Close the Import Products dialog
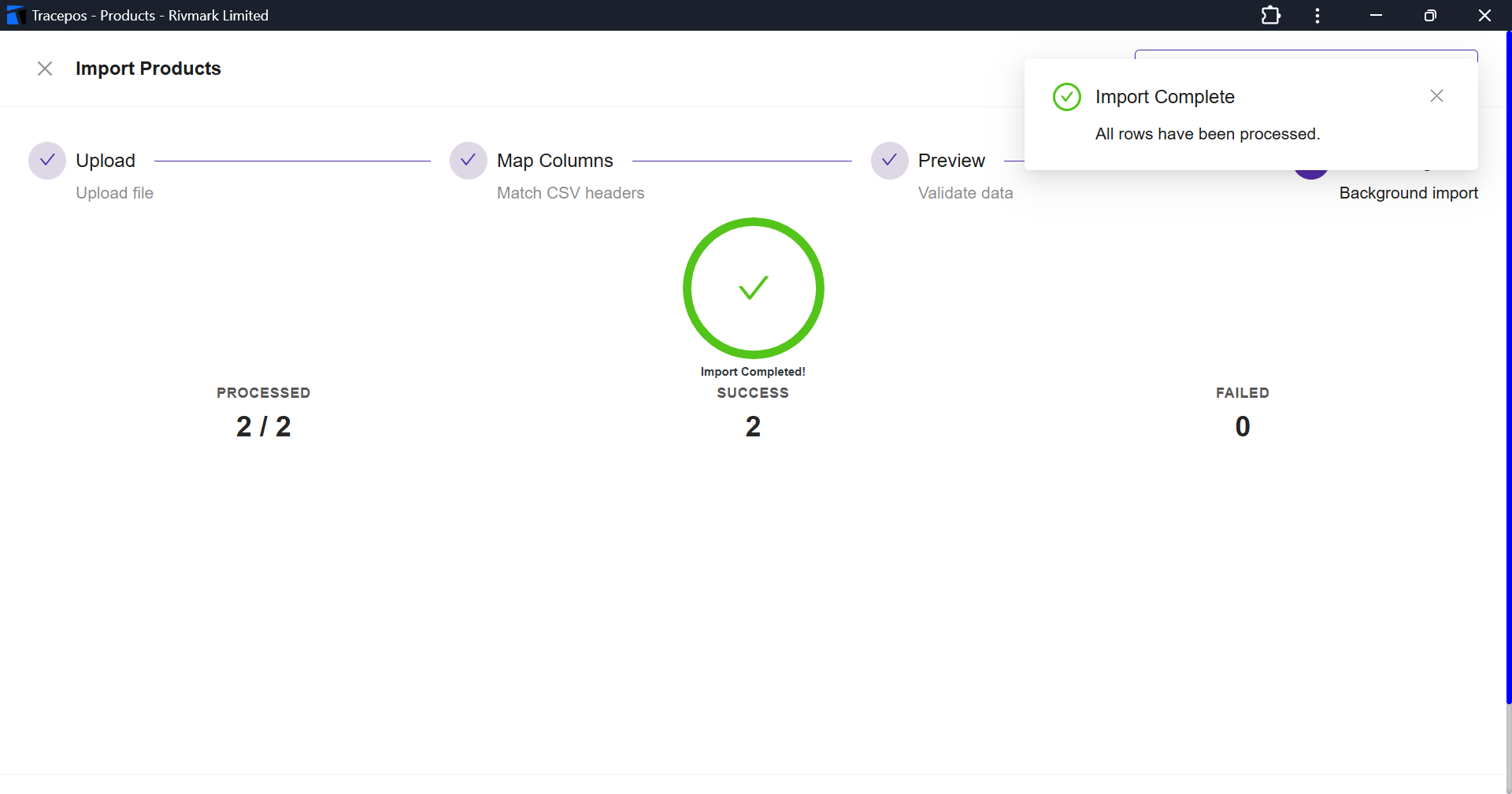 point(45,69)
